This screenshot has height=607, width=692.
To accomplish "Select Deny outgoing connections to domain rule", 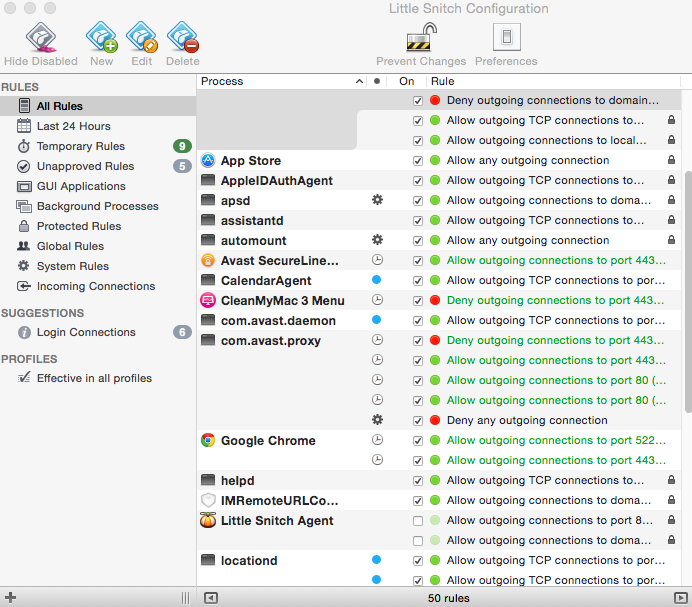I will click(553, 100).
